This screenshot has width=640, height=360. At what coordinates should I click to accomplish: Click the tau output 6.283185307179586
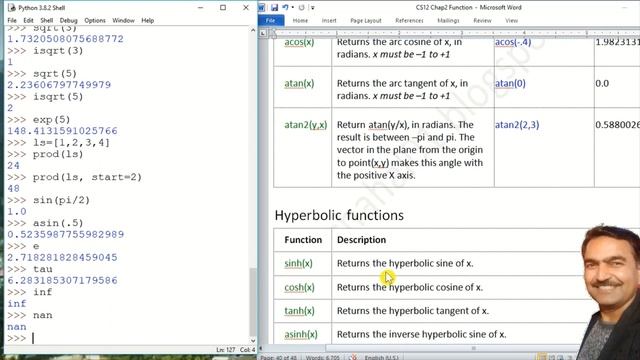click(x=62, y=281)
